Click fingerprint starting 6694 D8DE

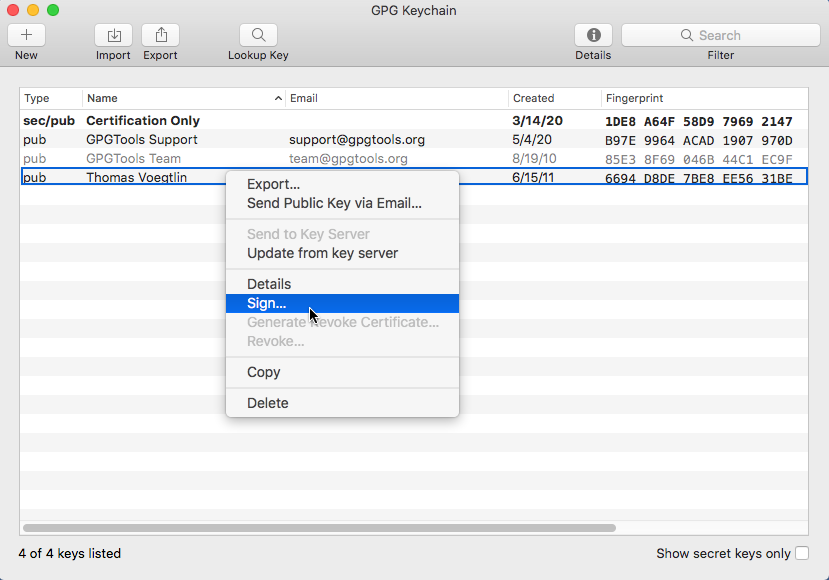click(698, 179)
